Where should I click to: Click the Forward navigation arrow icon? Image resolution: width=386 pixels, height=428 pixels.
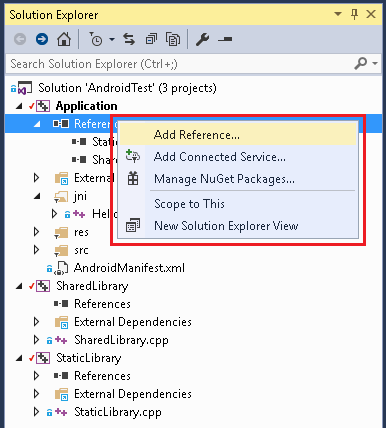point(42,39)
